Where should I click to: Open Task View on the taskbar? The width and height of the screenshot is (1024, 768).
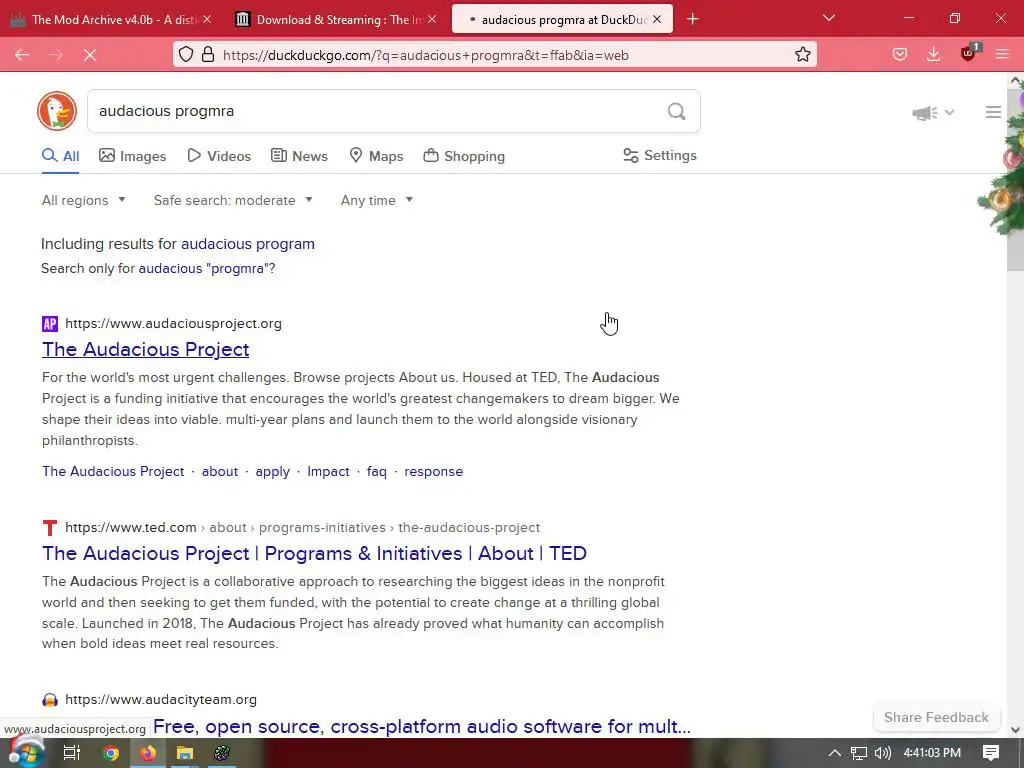coord(72,753)
